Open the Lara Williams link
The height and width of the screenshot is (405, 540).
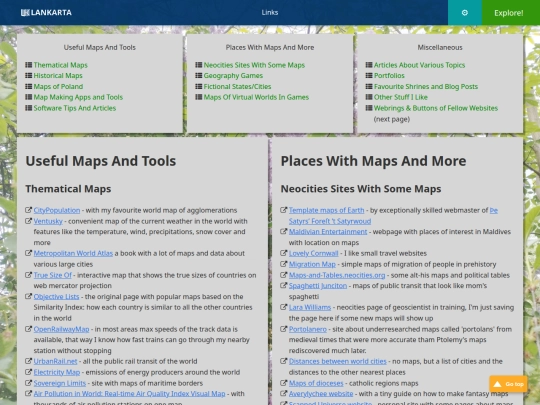(x=310, y=307)
